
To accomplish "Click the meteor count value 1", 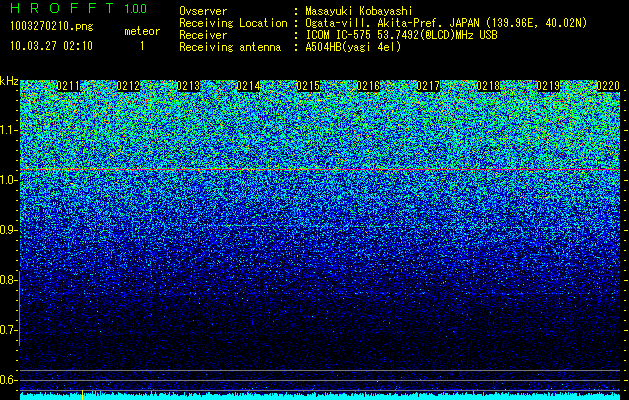I will 142,46.
